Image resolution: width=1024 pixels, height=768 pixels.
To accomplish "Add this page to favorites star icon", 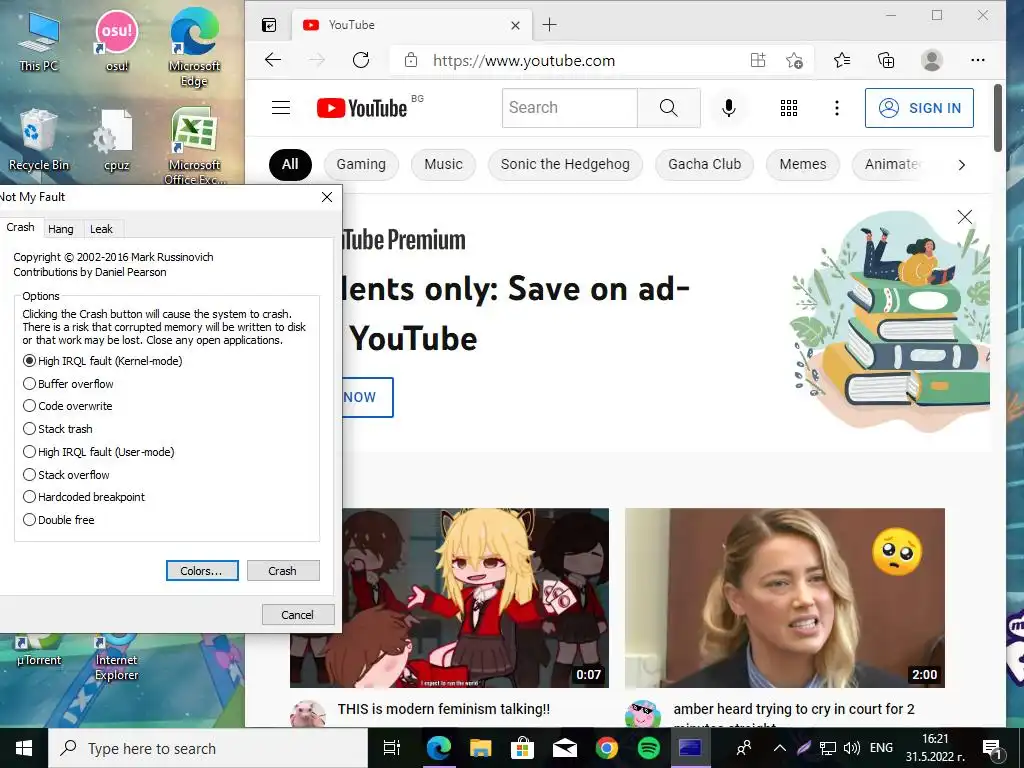I will pyautogui.click(x=794, y=61).
